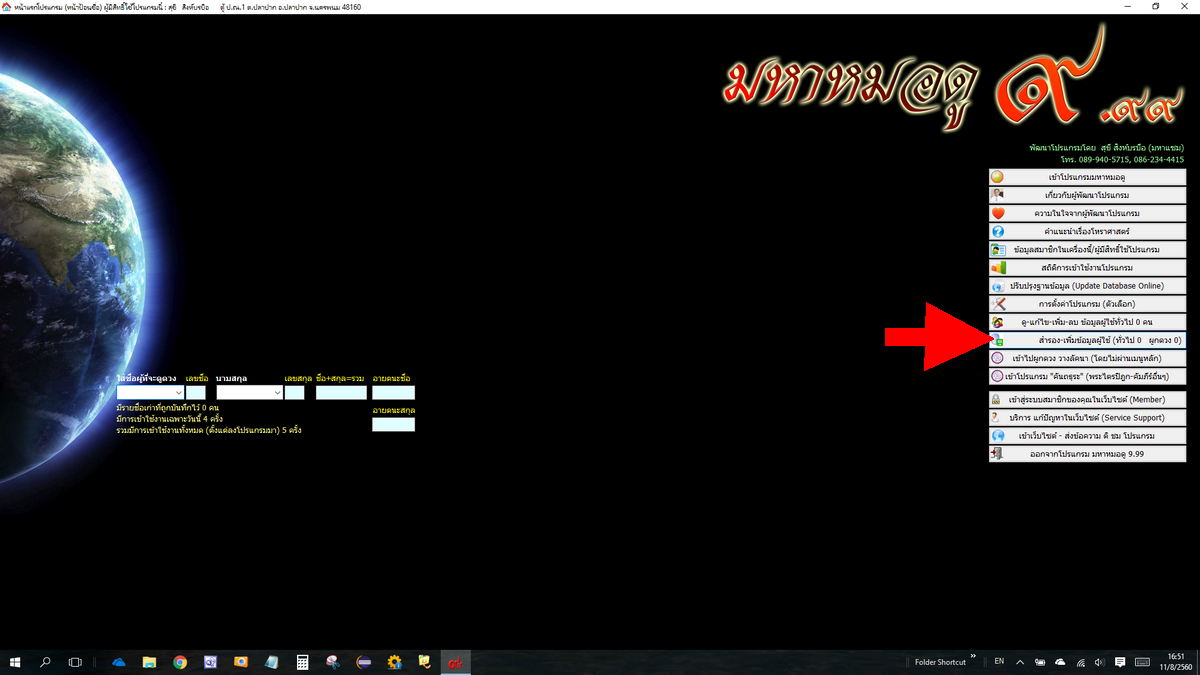Click the อายุตนะสกุล field
This screenshot has width=1200, height=675.
click(x=393, y=425)
